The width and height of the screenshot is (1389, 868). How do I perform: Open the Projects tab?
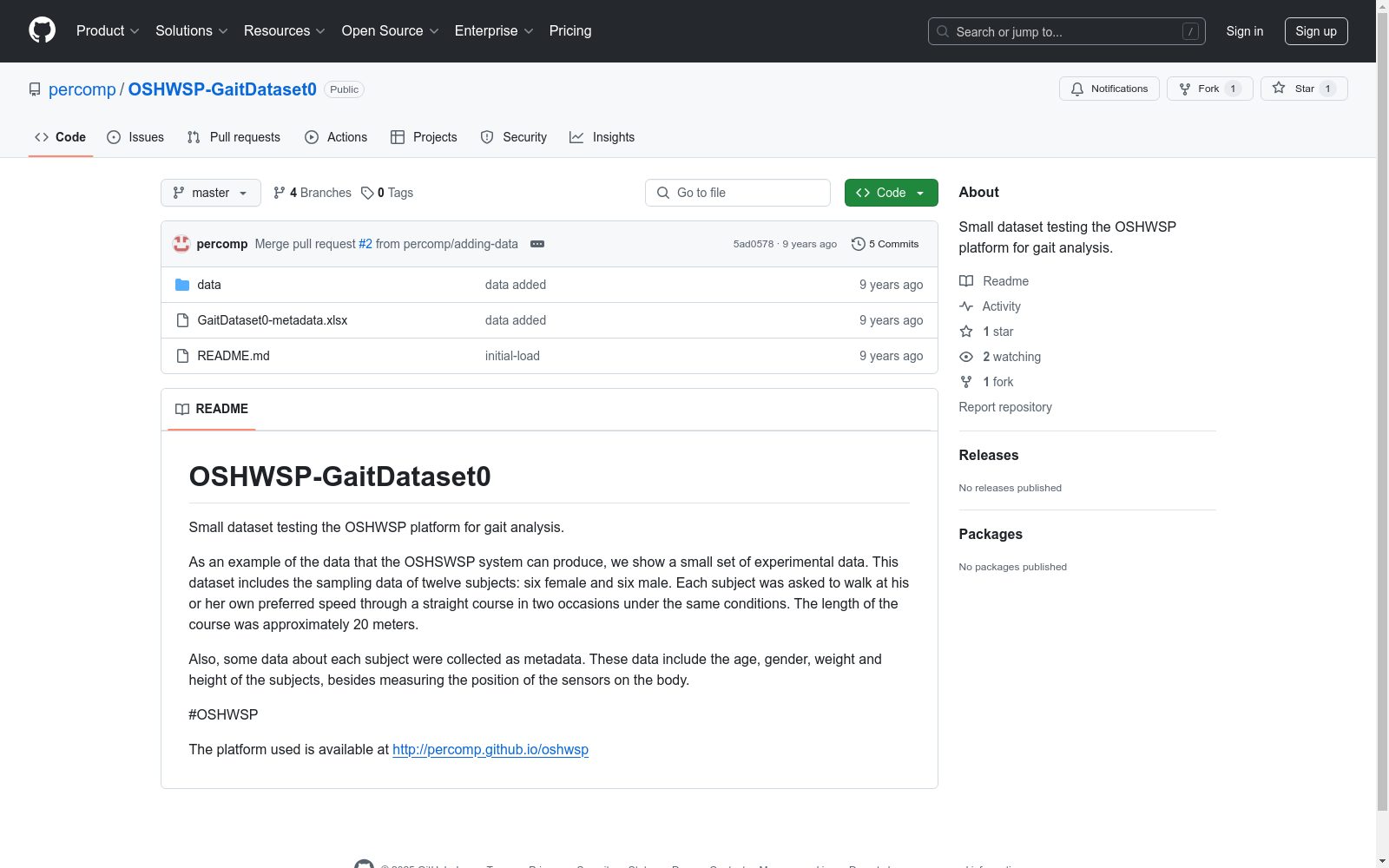pos(424,137)
